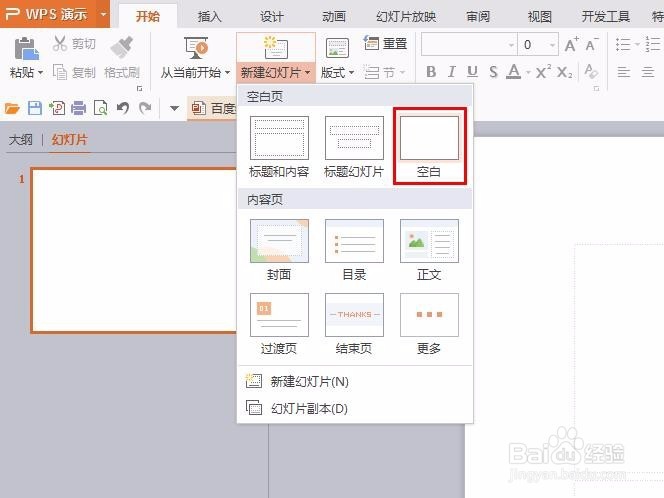Click the export to PDF icon
This screenshot has width=664, height=498.
coord(57,108)
